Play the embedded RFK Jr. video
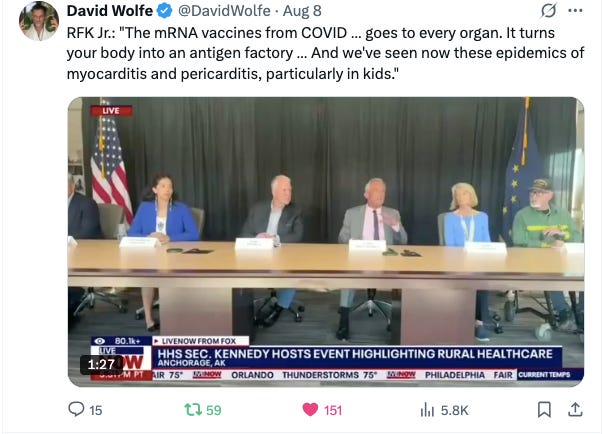This screenshot has height=434, width=603. 326,241
